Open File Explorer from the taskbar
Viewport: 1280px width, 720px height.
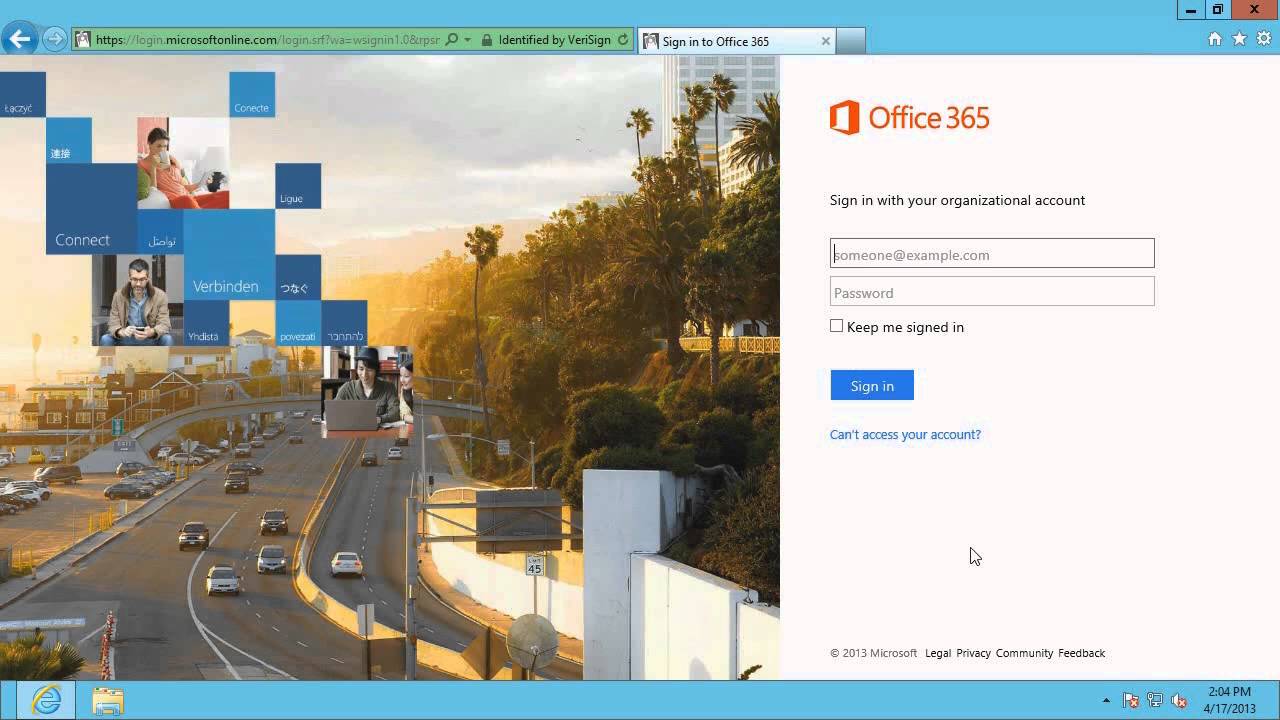pos(108,700)
